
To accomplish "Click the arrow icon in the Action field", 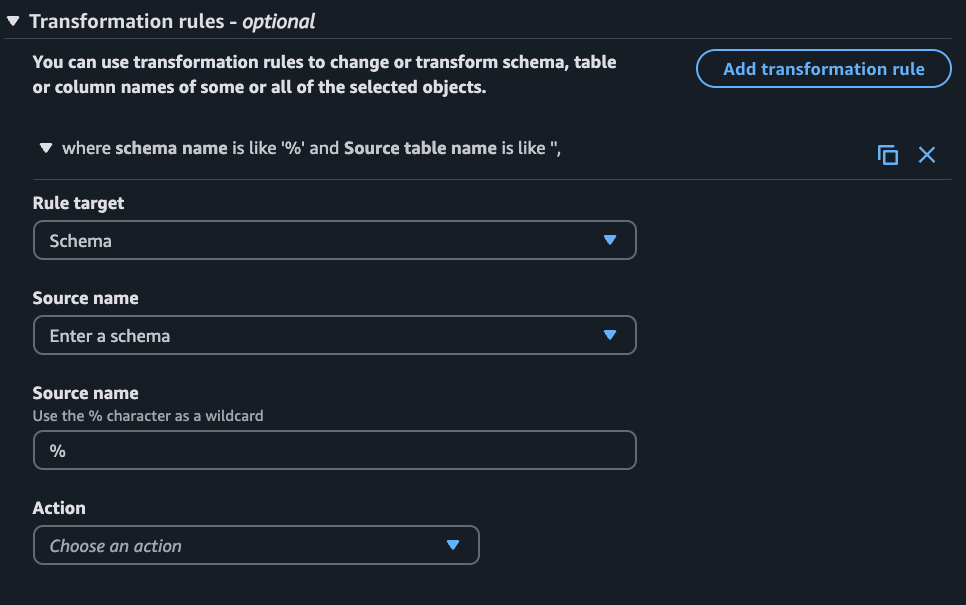I will [x=453, y=546].
